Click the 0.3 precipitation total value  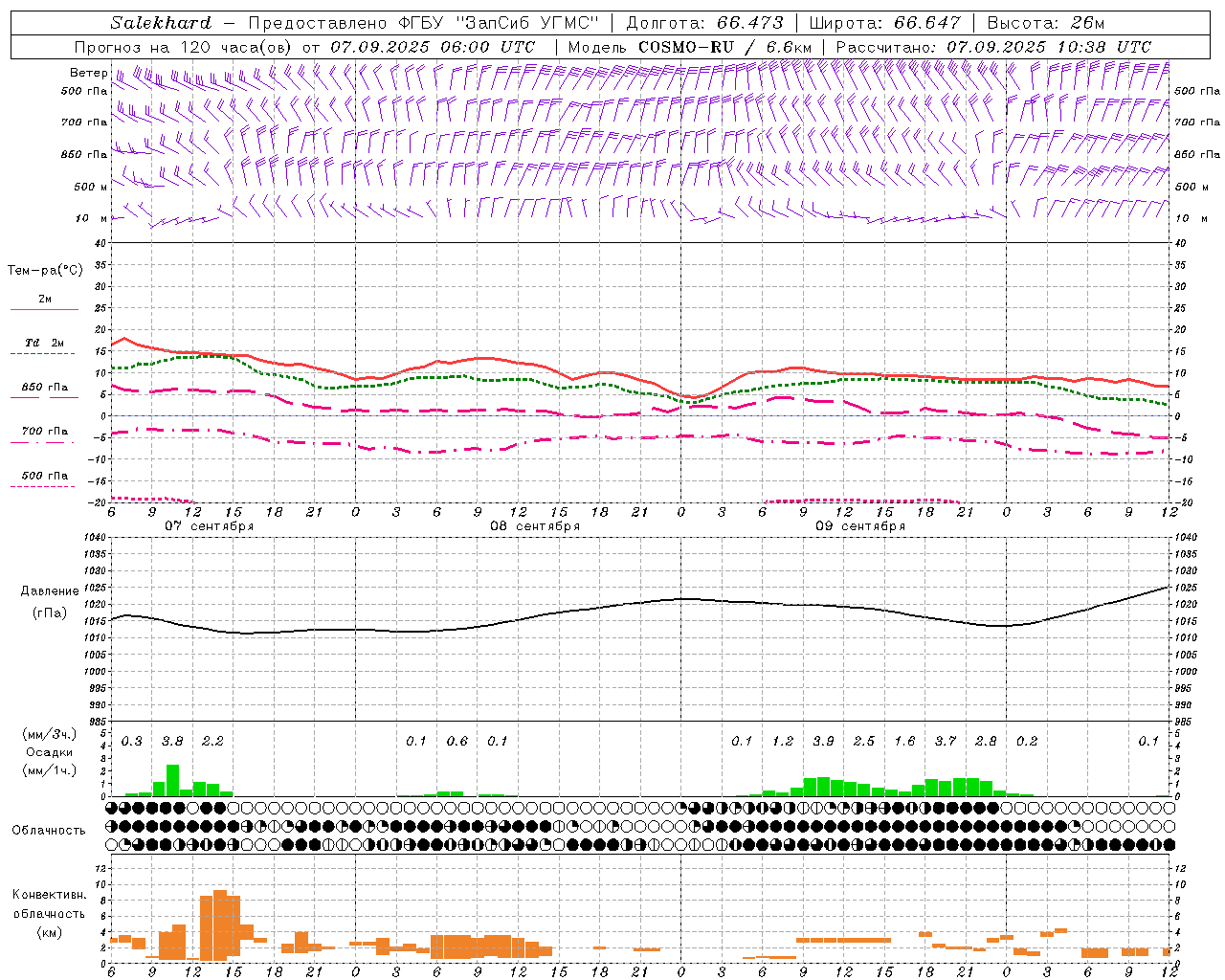[x=131, y=741]
